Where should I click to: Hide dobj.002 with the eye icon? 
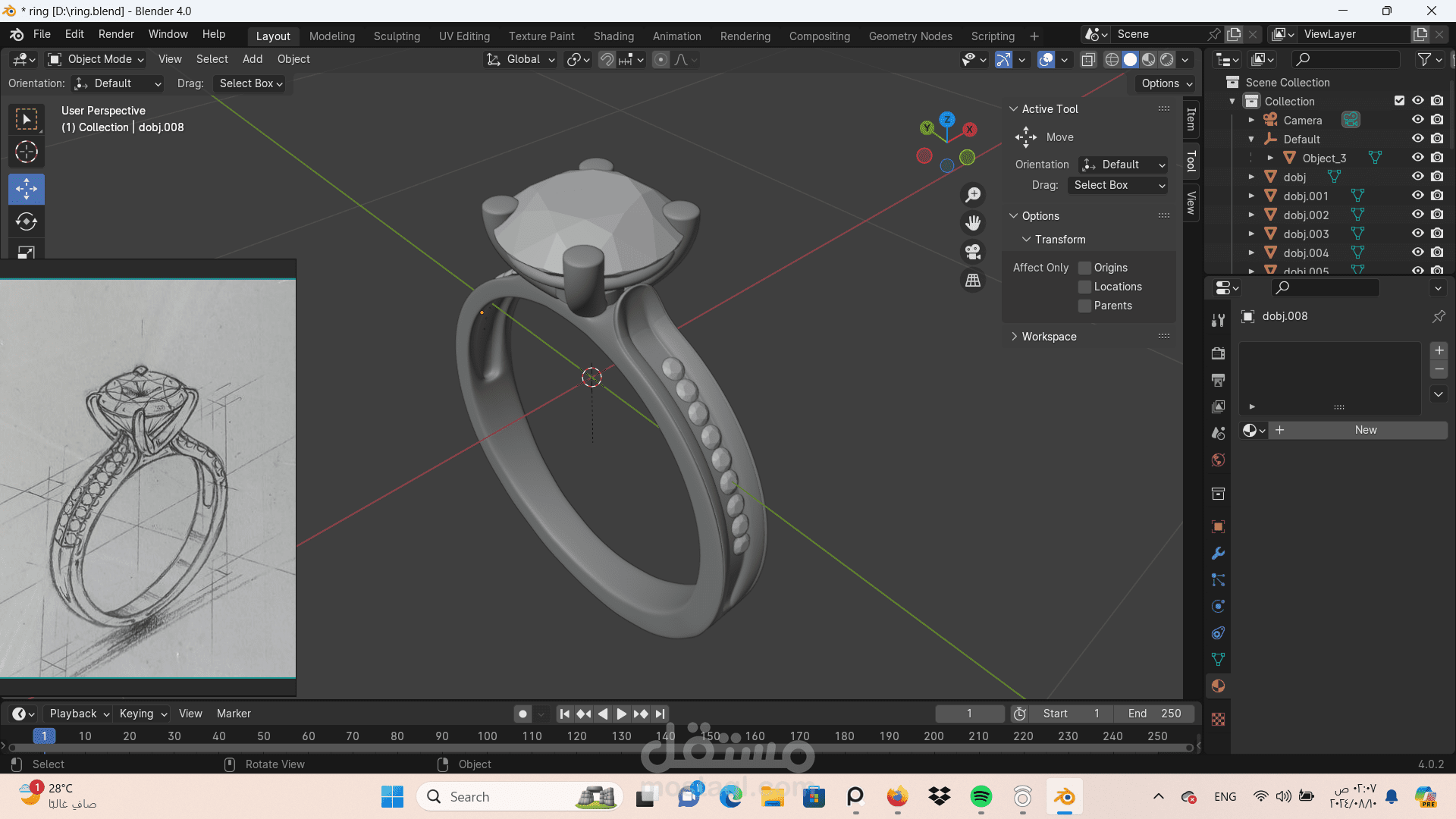[1417, 215]
